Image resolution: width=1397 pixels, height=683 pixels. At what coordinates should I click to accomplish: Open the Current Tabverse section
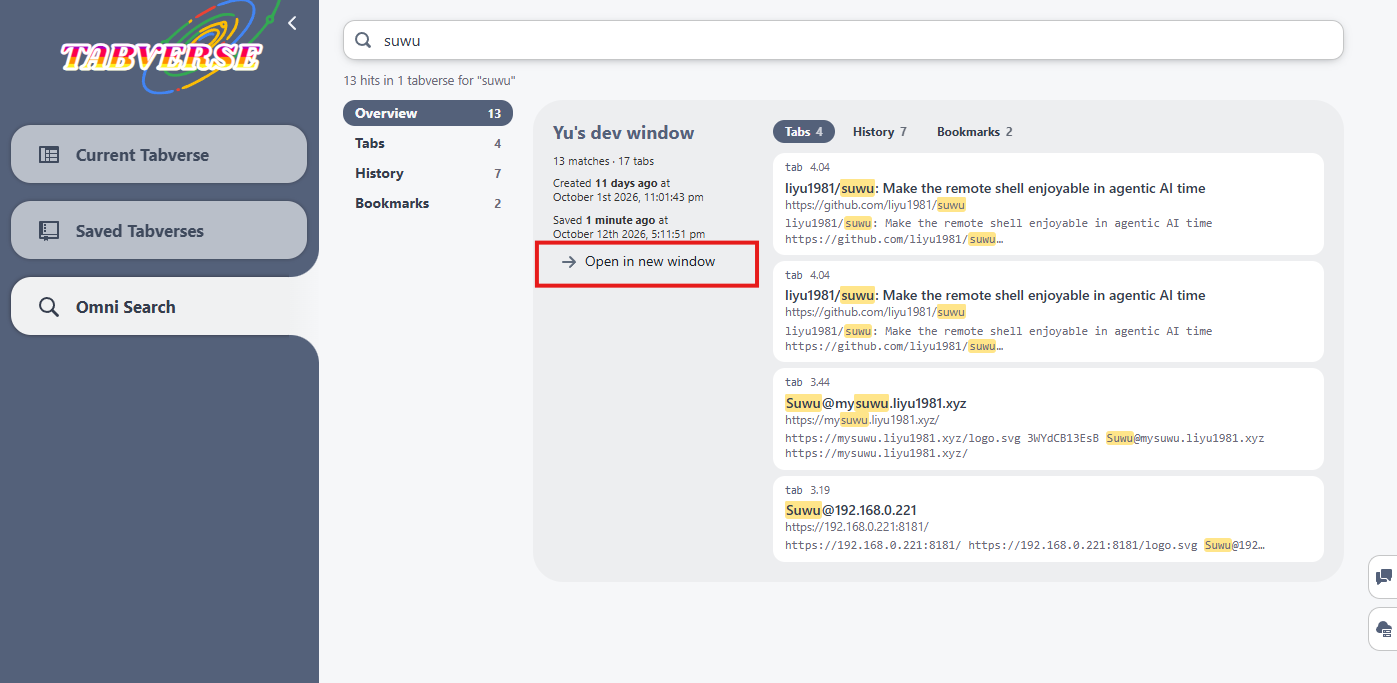point(159,155)
